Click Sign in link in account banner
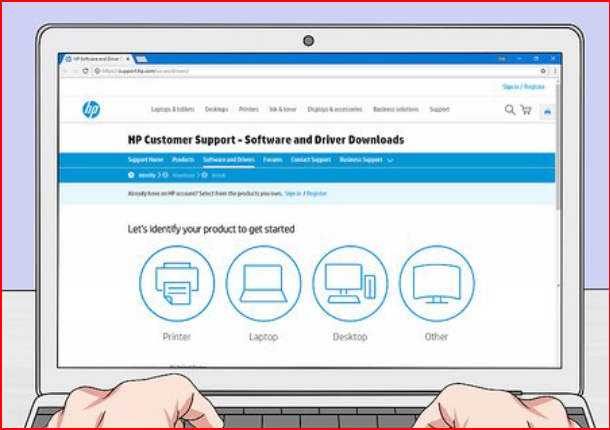 point(293,193)
